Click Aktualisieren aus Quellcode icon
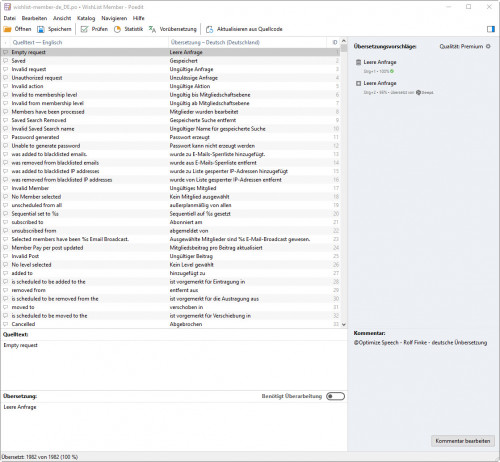The height and width of the screenshot is (462, 500). (x=209, y=29)
